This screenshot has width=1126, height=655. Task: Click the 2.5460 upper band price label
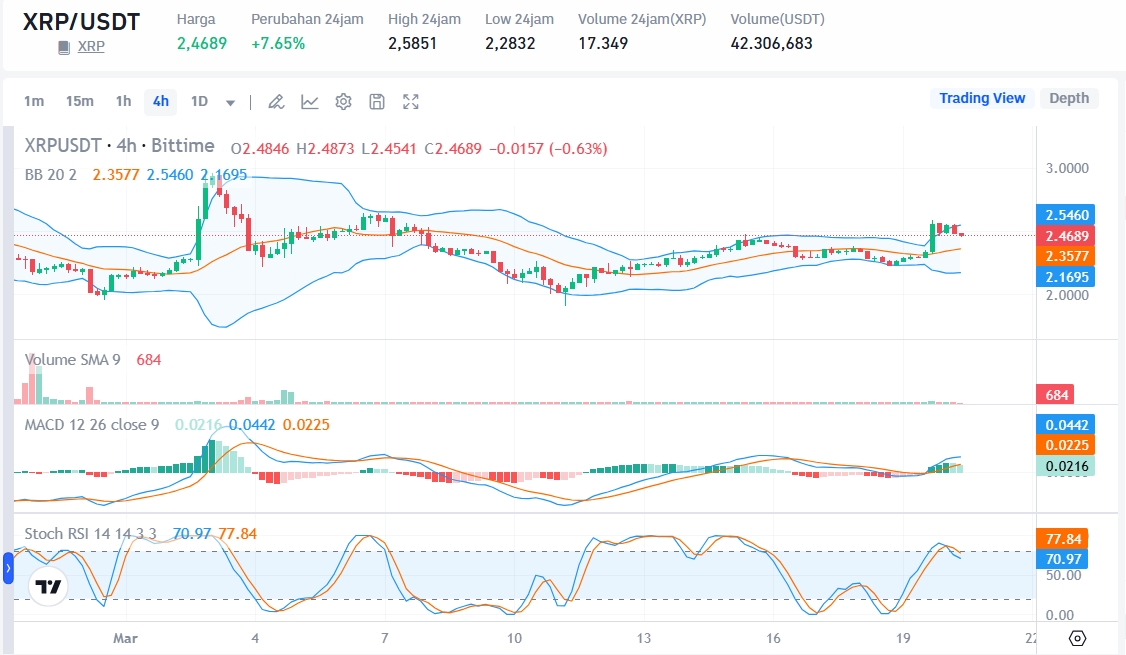click(1066, 215)
